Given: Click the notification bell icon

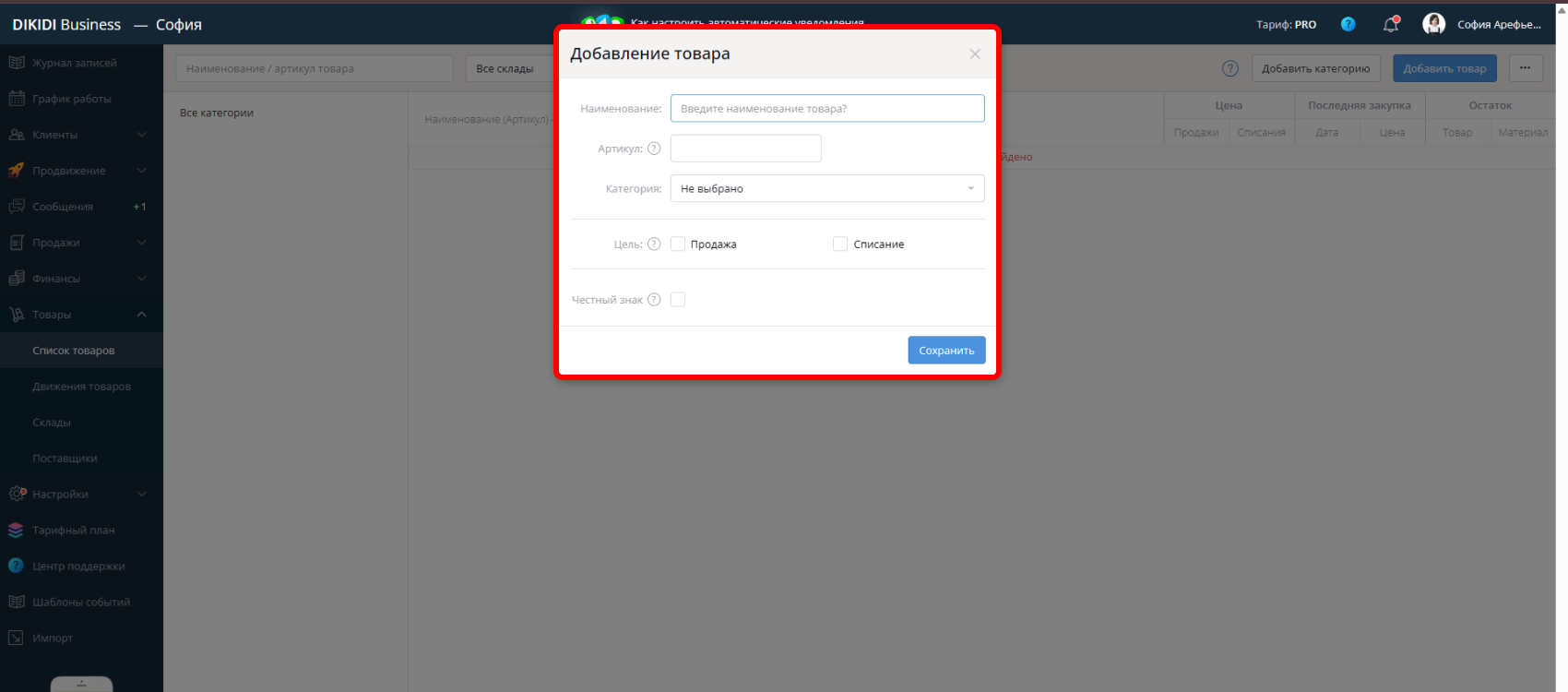Looking at the screenshot, I should tap(1390, 25).
